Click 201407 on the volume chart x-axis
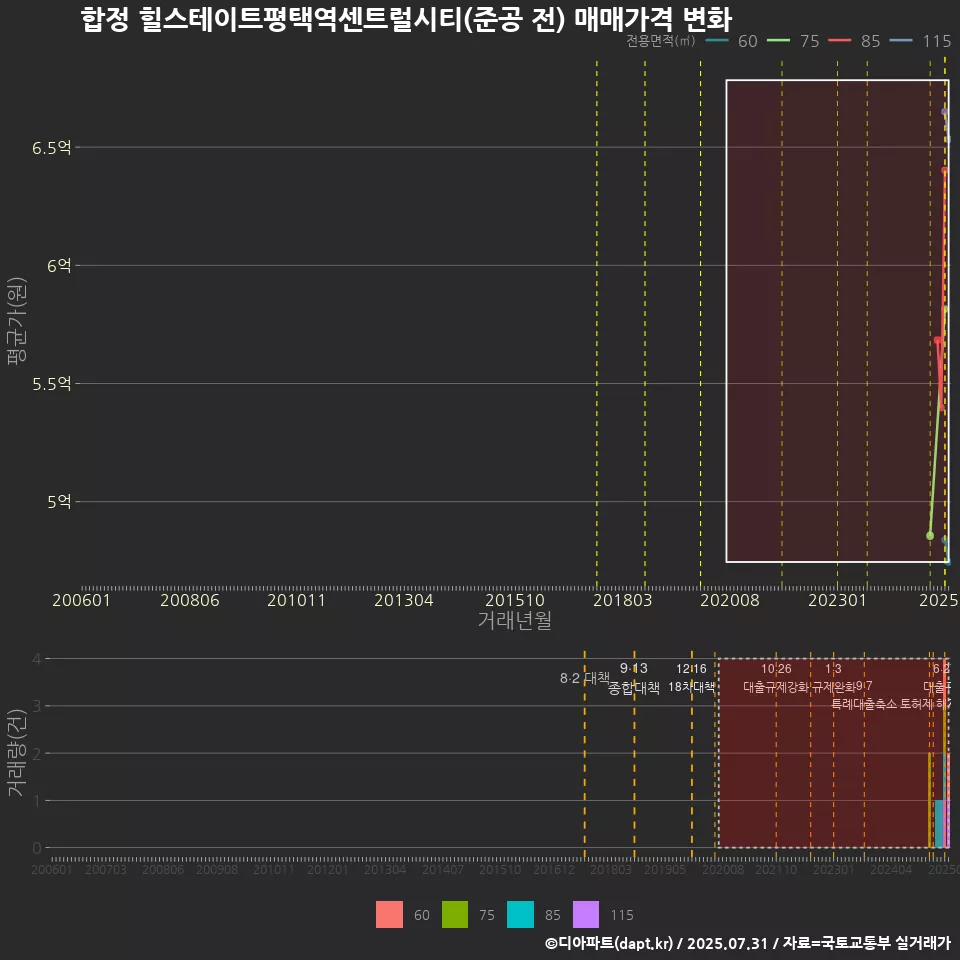 pyautogui.click(x=443, y=869)
